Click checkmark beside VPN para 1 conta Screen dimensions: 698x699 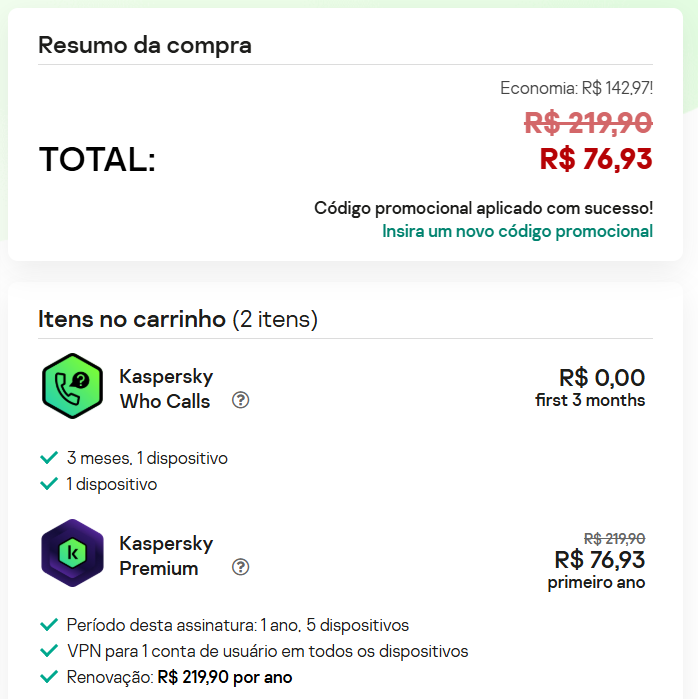49,651
